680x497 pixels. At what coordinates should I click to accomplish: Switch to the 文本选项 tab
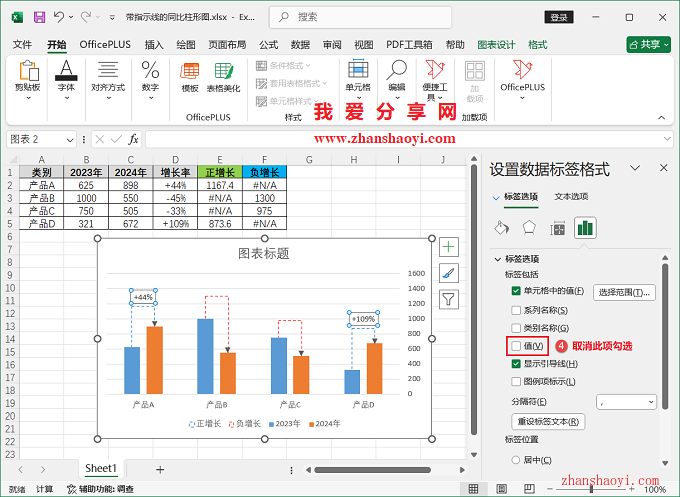tap(571, 196)
